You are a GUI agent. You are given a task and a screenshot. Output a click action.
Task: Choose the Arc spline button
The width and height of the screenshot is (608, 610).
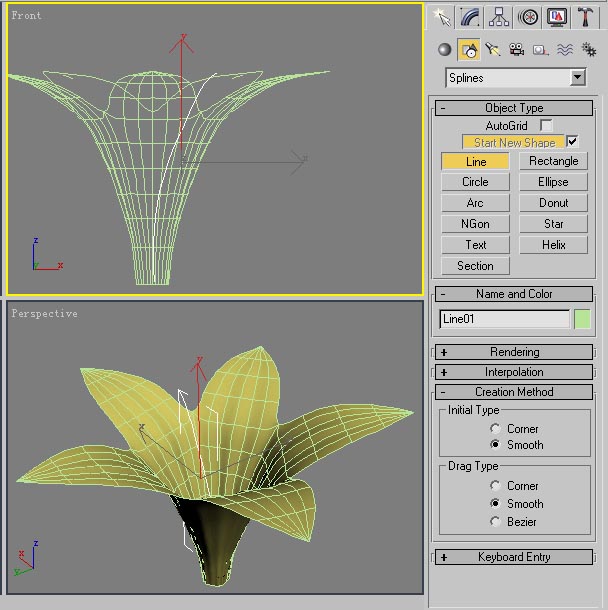pos(475,203)
